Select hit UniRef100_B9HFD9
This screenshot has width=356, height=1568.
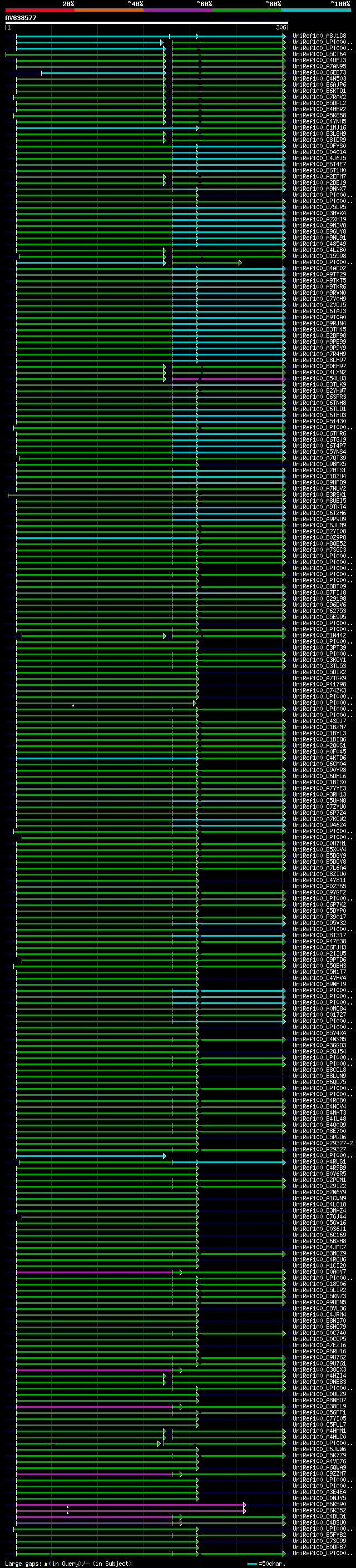click(319, 482)
